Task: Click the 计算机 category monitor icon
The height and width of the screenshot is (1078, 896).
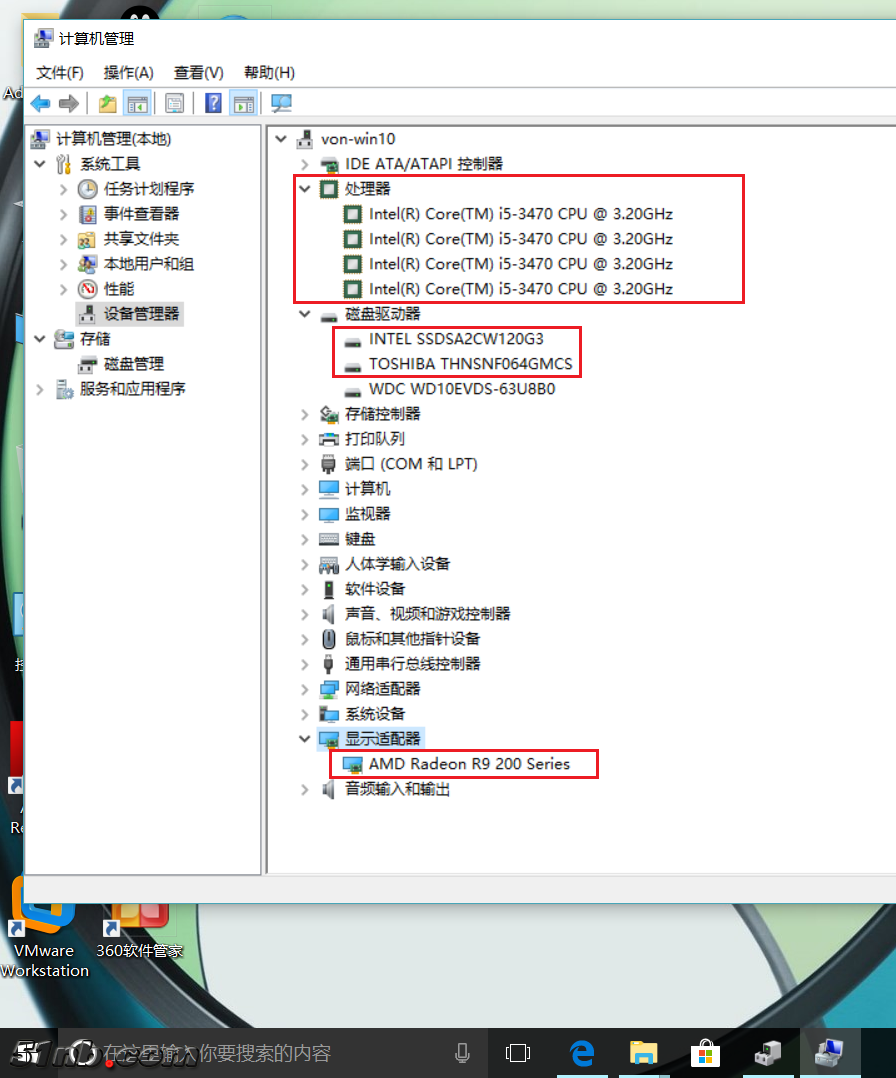Action: click(x=329, y=489)
